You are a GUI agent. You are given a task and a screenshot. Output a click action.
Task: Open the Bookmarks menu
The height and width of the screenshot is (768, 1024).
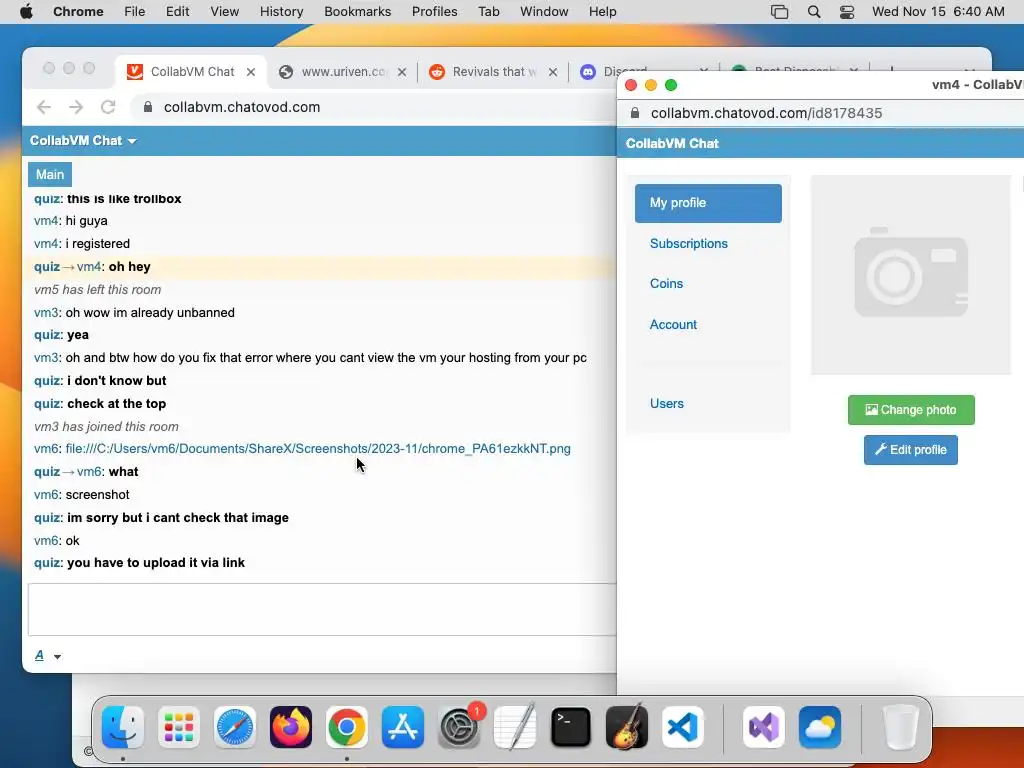click(x=358, y=11)
